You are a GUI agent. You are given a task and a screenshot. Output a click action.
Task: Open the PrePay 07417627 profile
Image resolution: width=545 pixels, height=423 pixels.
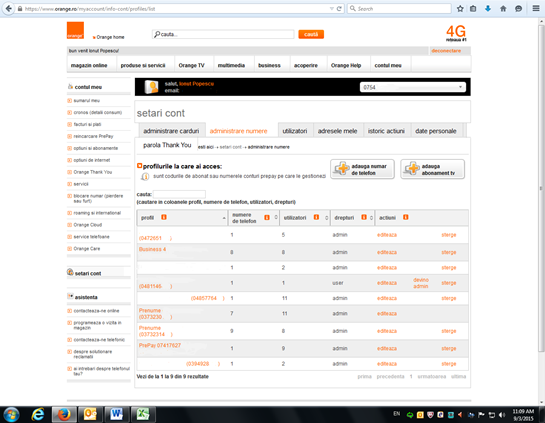point(160,345)
